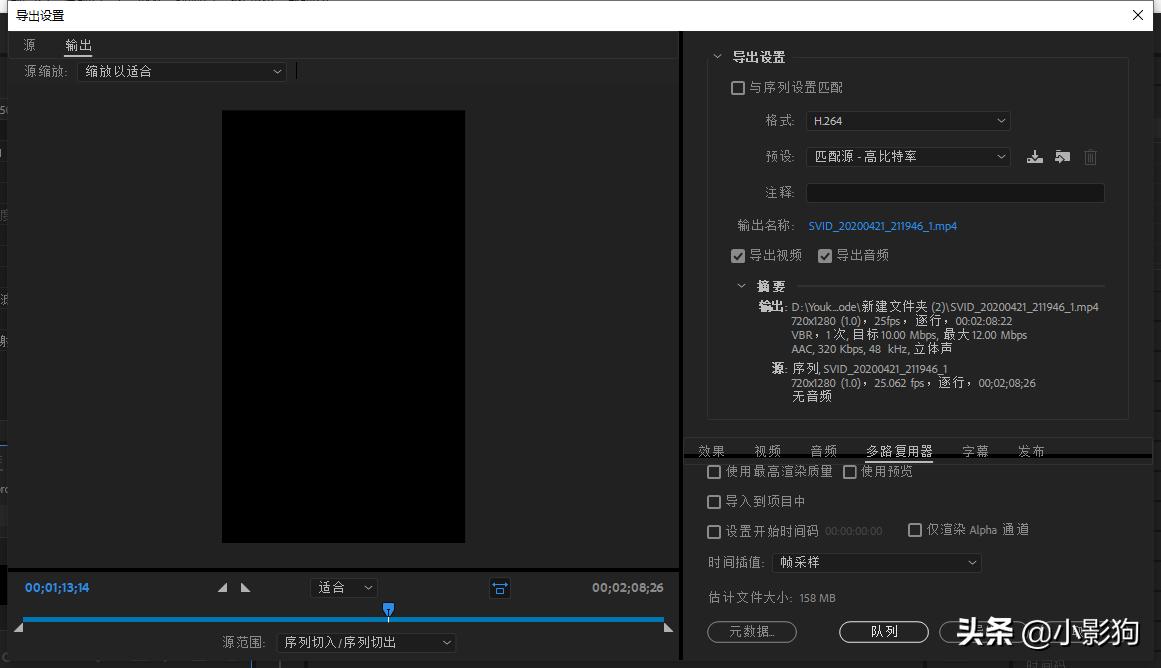Set the in point marker icon
The image size is (1161, 668).
pyautogui.click(x=223, y=587)
